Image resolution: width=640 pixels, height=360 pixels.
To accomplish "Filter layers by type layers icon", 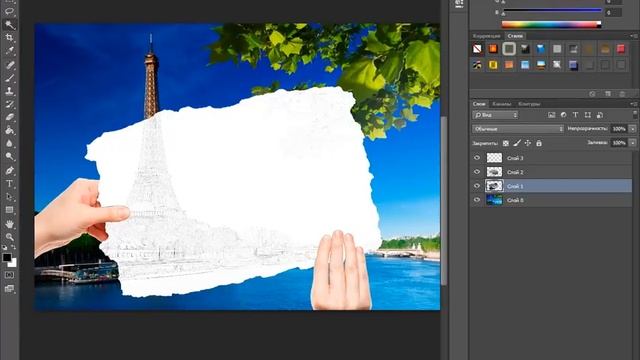I will [575, 115].
